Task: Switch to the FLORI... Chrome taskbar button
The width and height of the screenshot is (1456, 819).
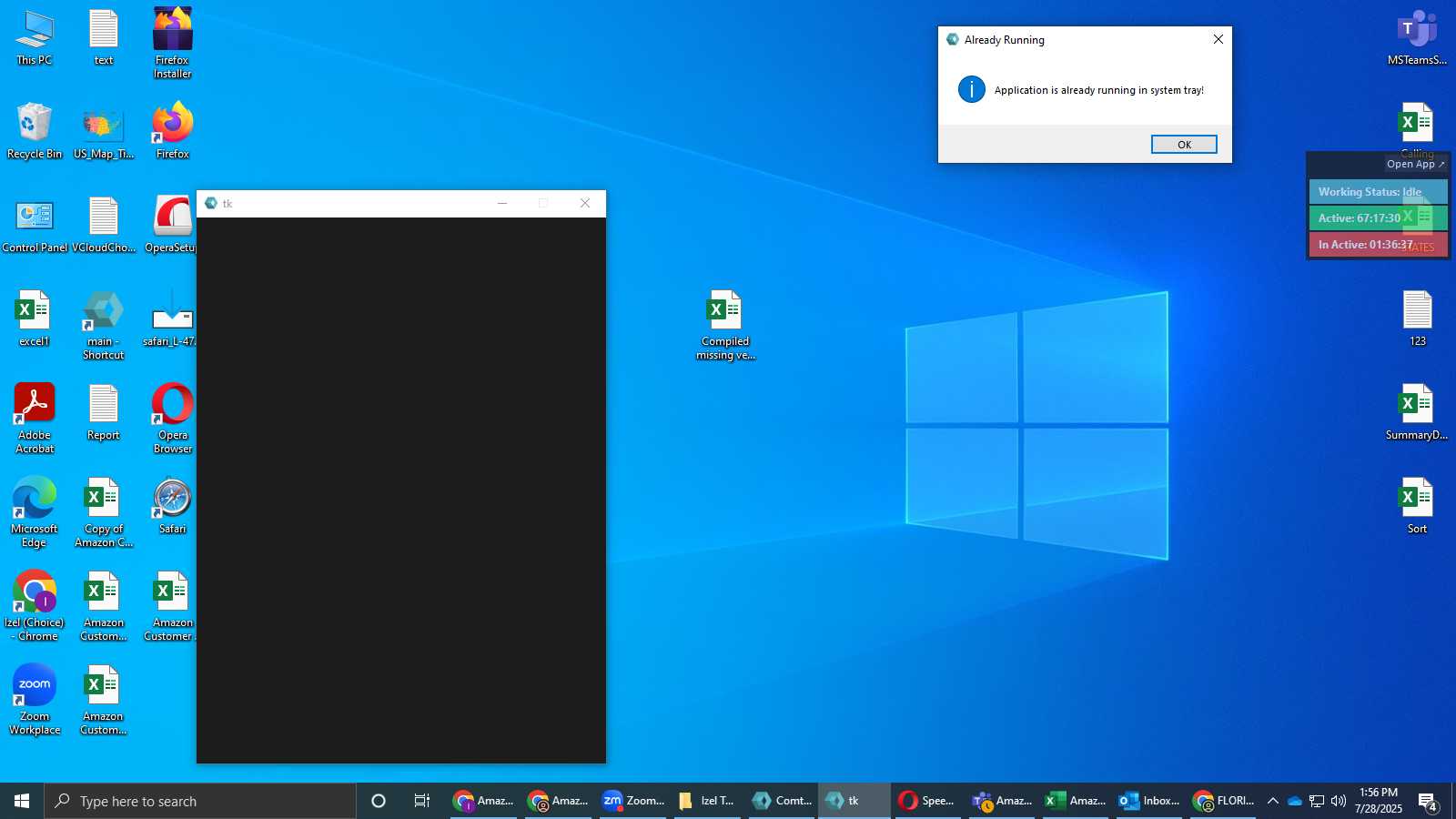Action: (x=1224, y=801)
